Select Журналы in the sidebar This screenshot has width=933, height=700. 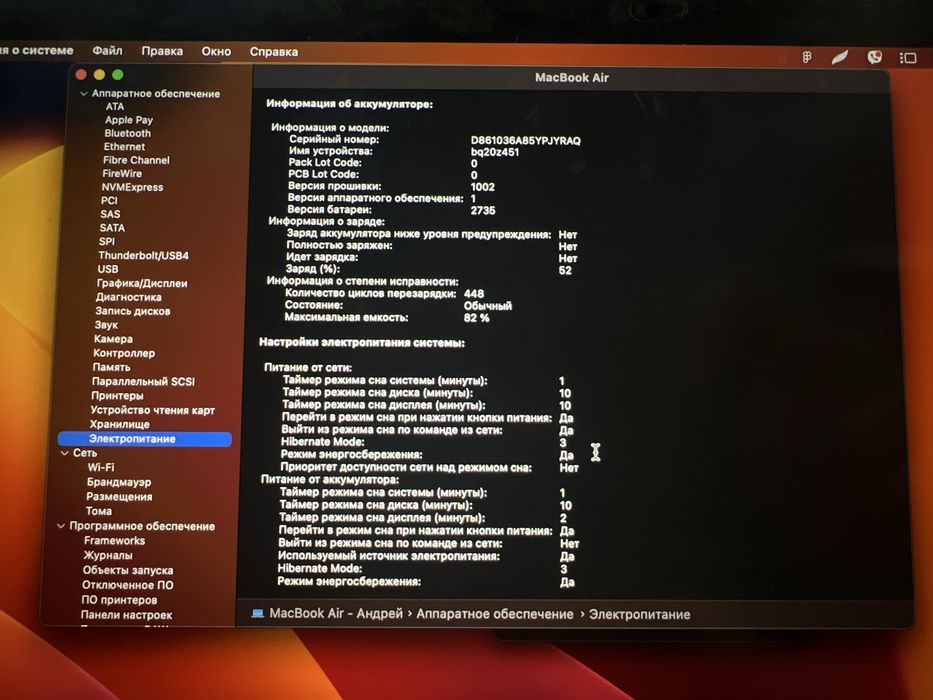point(108,555)
